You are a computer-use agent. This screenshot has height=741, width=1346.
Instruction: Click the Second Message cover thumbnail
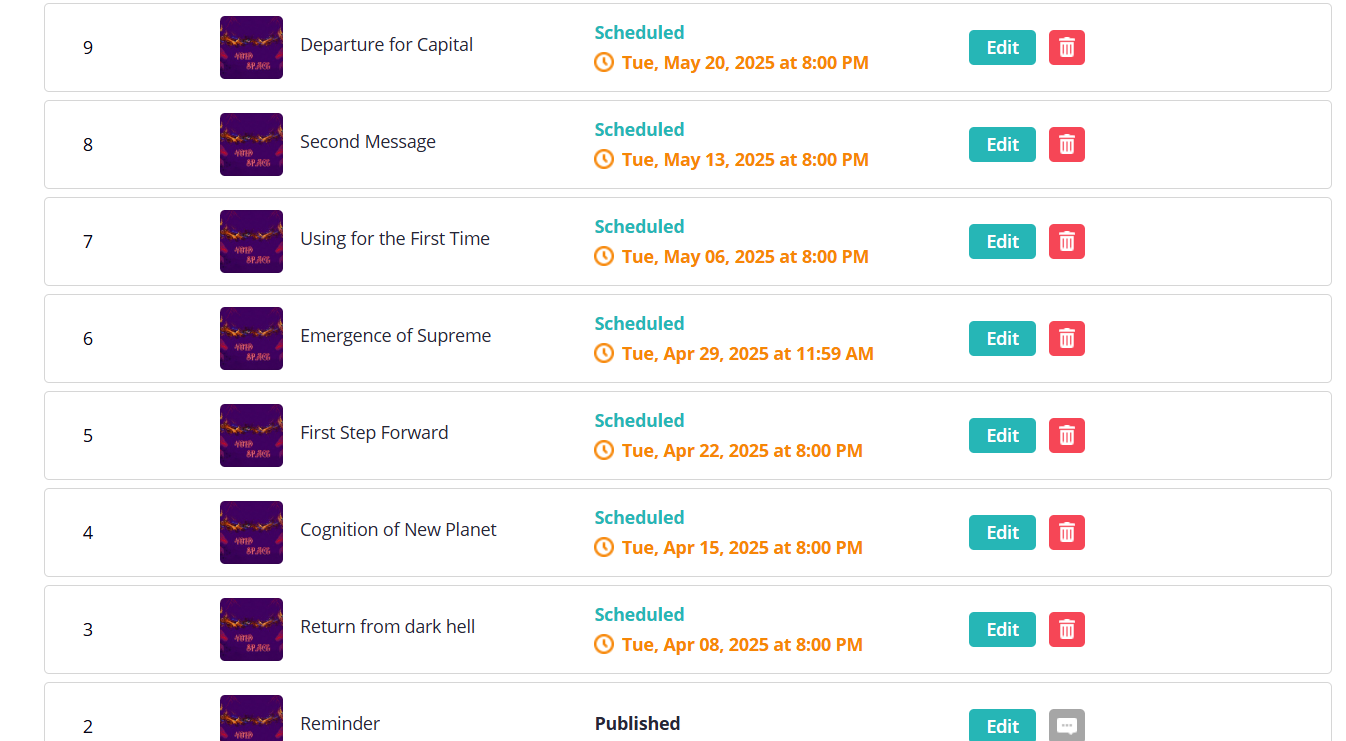tap(251, 145)
